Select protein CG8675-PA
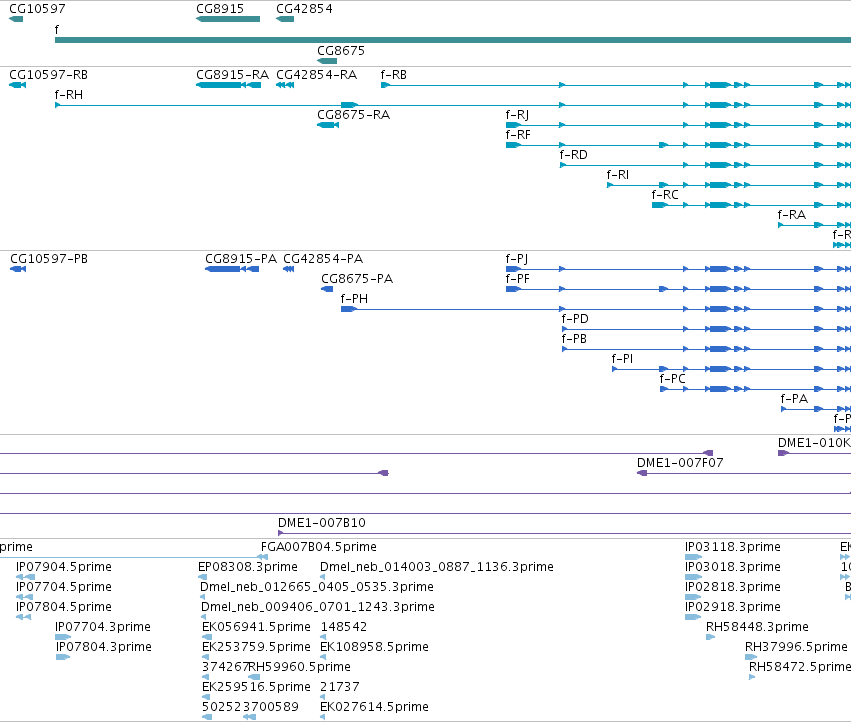 coord(357,279)
